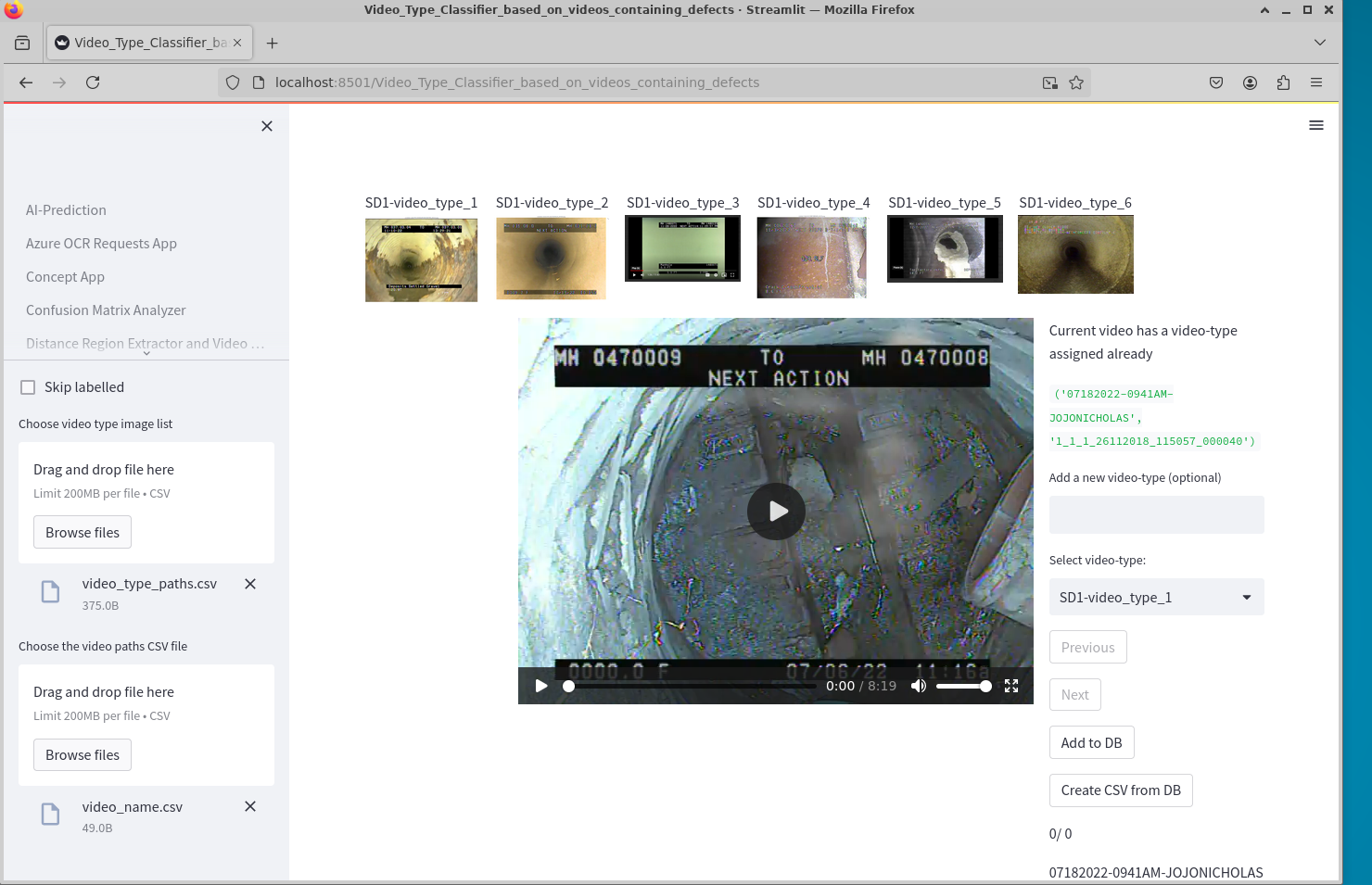Expand the sidebar page list chevron
1372x885 pixels.
[x=146, y=353]
